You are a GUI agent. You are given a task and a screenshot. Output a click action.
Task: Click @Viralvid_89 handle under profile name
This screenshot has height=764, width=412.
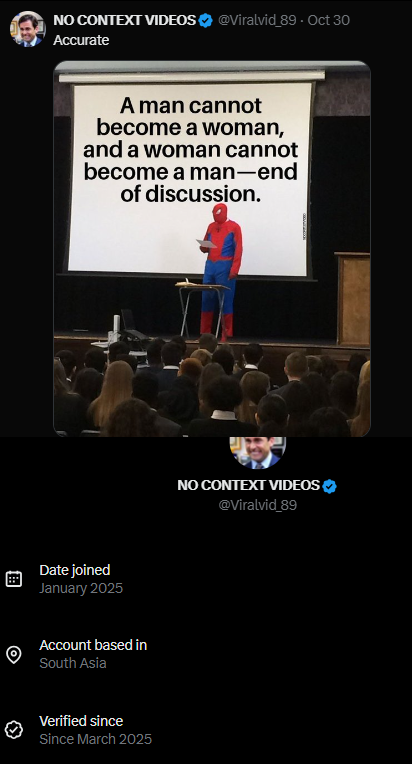(x=258, y=505)
